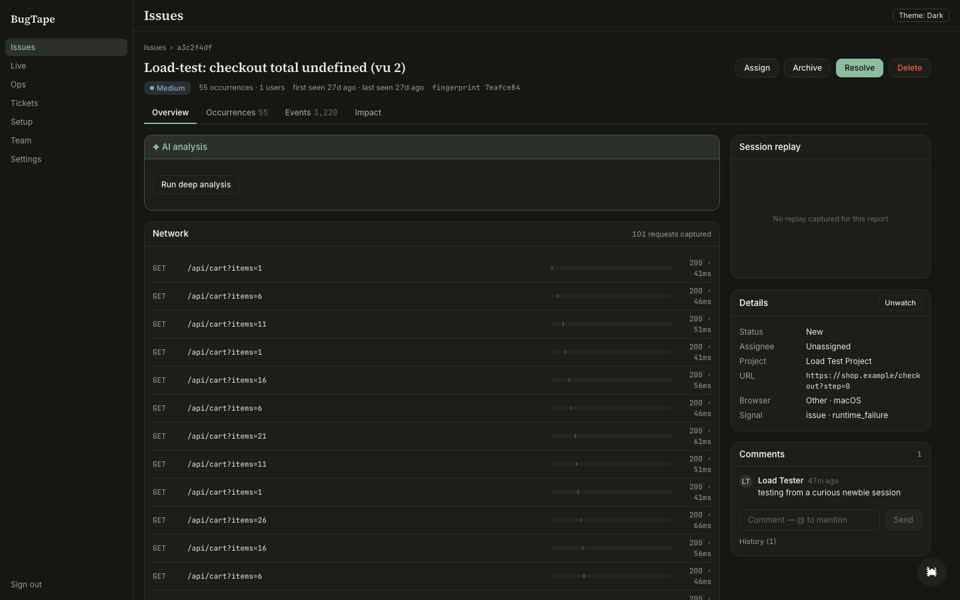Click the LT avatar in Comments
Image resolution: width=960 pixels, height=600 pixels.
[746, 481]
